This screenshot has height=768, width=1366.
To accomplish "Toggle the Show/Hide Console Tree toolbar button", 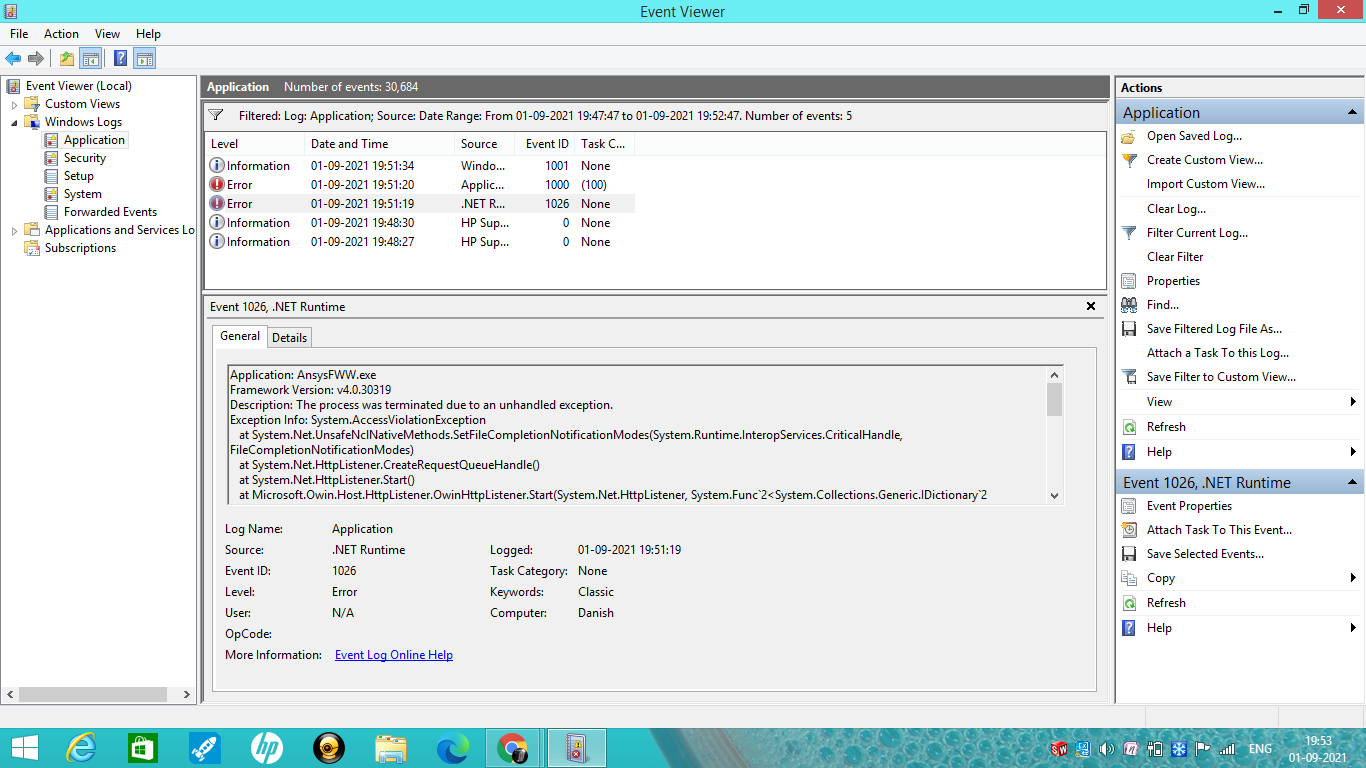I will [91, 58].
